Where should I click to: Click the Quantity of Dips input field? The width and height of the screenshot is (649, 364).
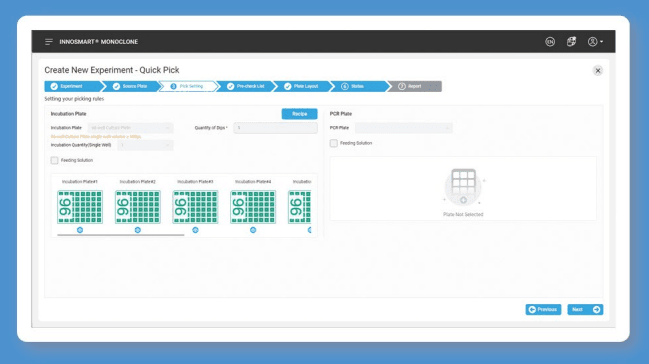click(275, 128)
